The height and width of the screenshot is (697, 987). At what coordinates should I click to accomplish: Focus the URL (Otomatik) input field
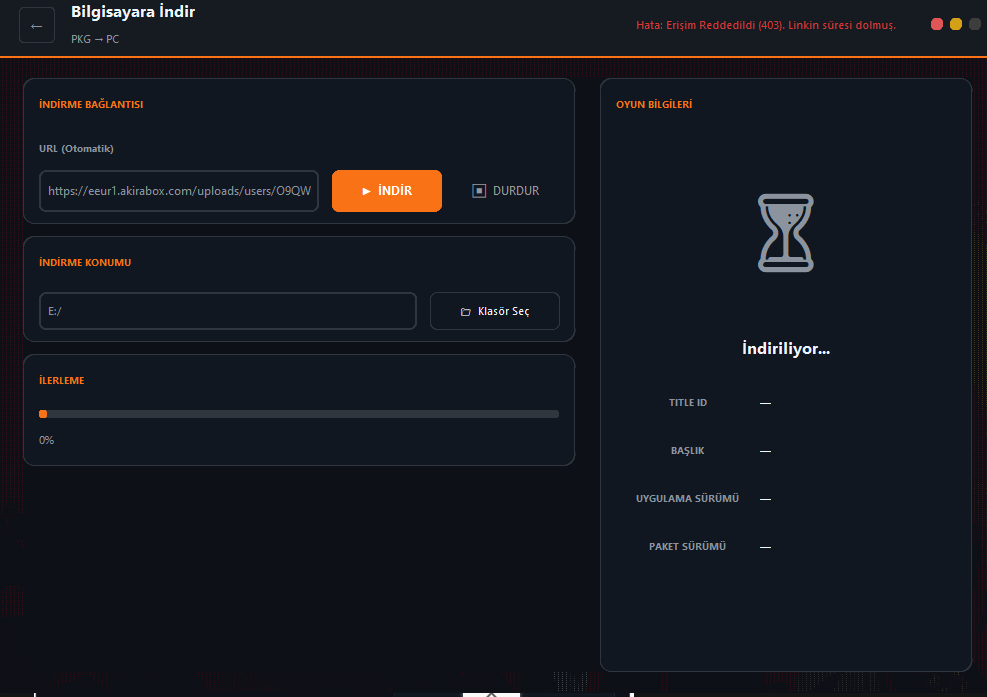tap(179, 191)
